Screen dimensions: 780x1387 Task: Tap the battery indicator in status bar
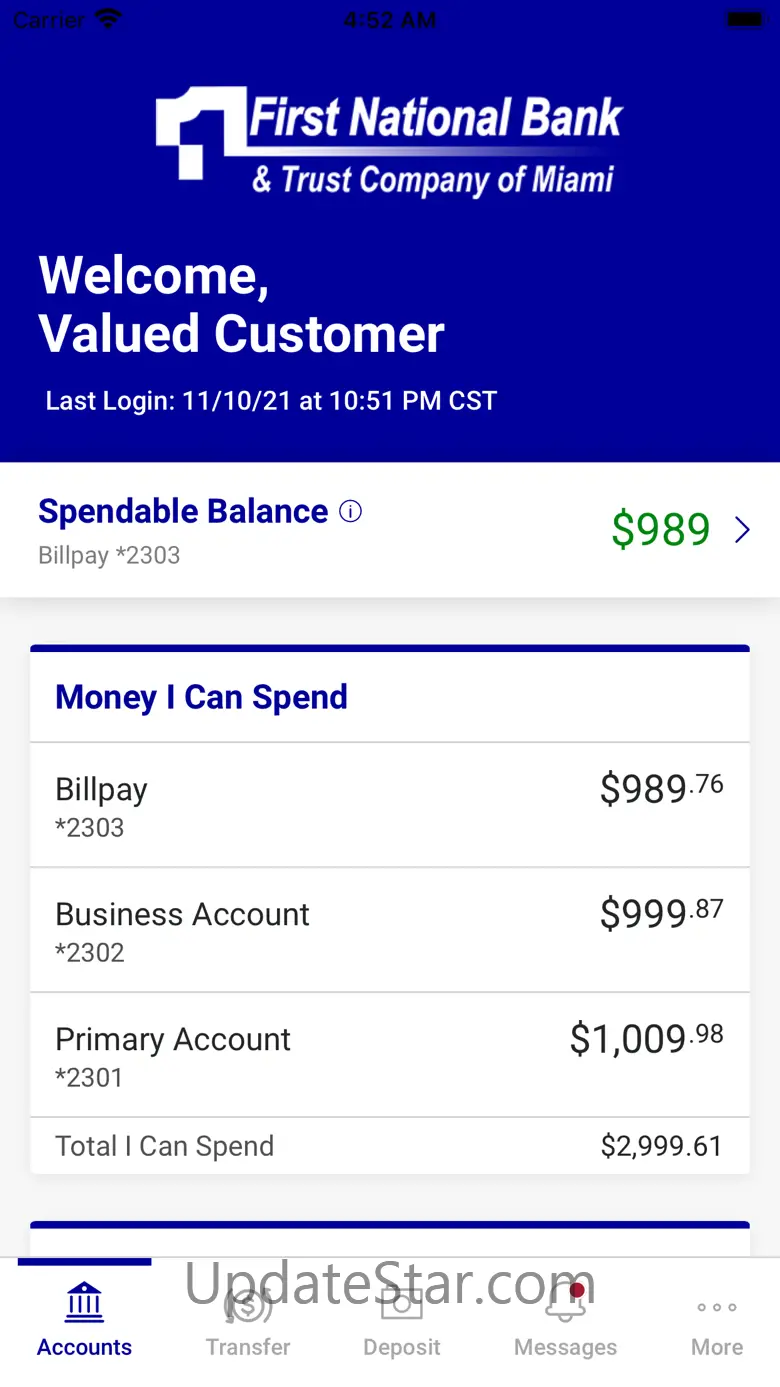tap(744, 19)
